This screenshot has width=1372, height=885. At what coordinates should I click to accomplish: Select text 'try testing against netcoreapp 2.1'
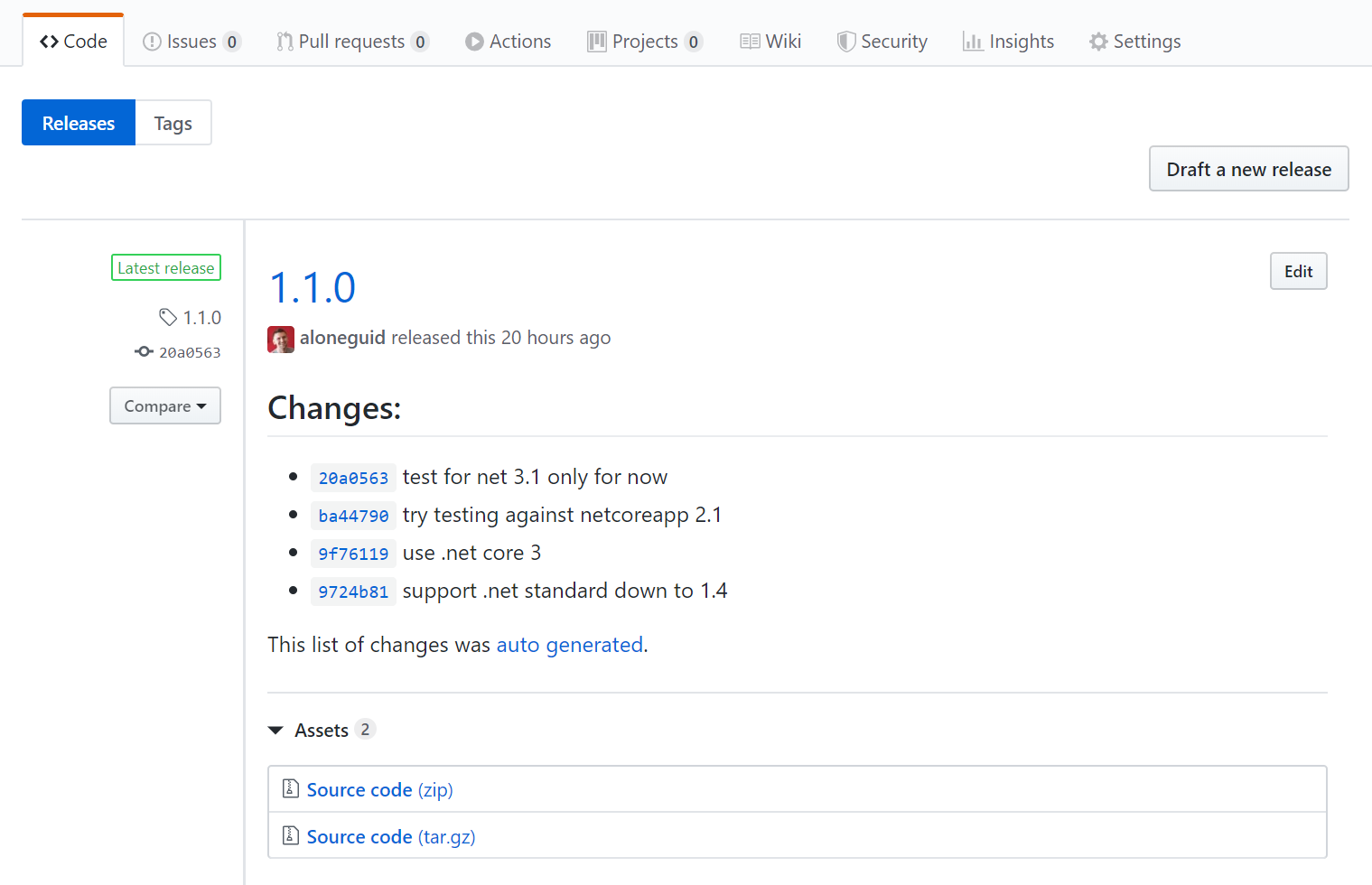562,515
